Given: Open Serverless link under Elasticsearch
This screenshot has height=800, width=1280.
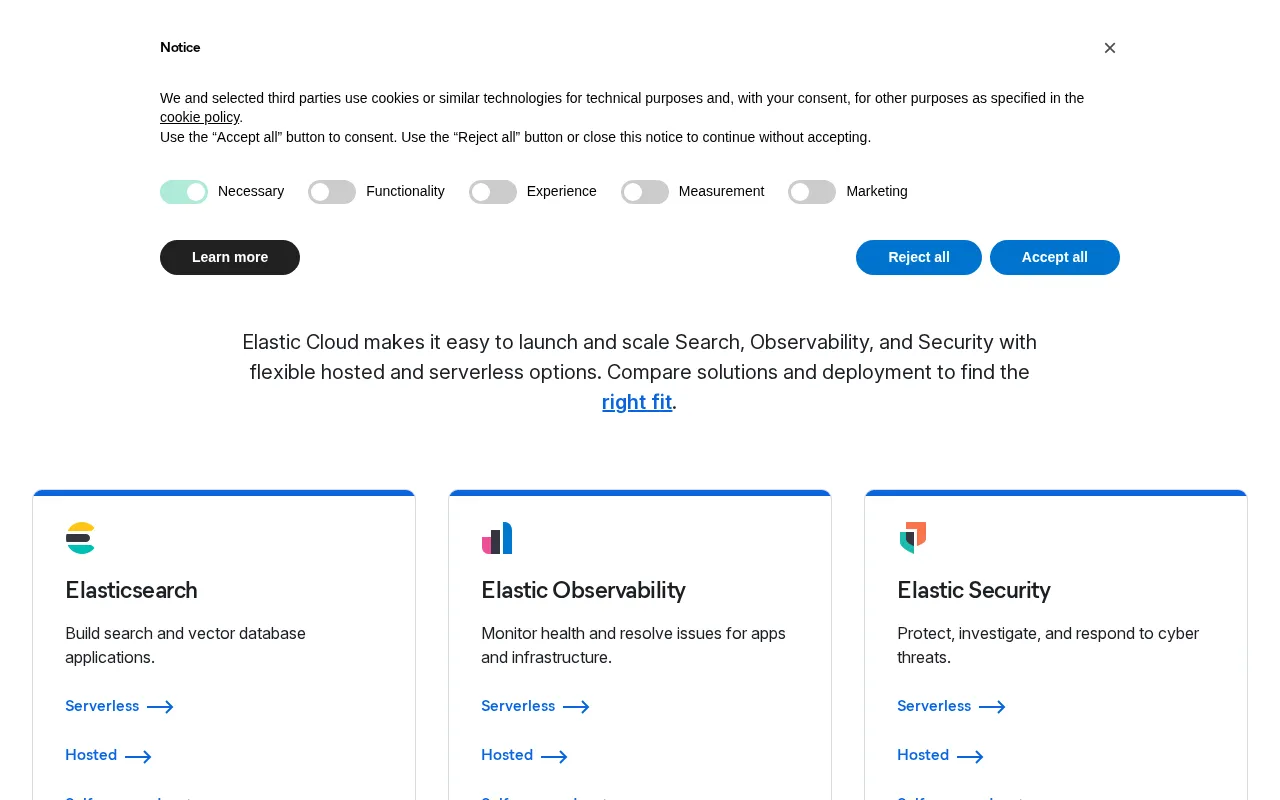Looking at the screenshot, I should (x=119, y=706).
